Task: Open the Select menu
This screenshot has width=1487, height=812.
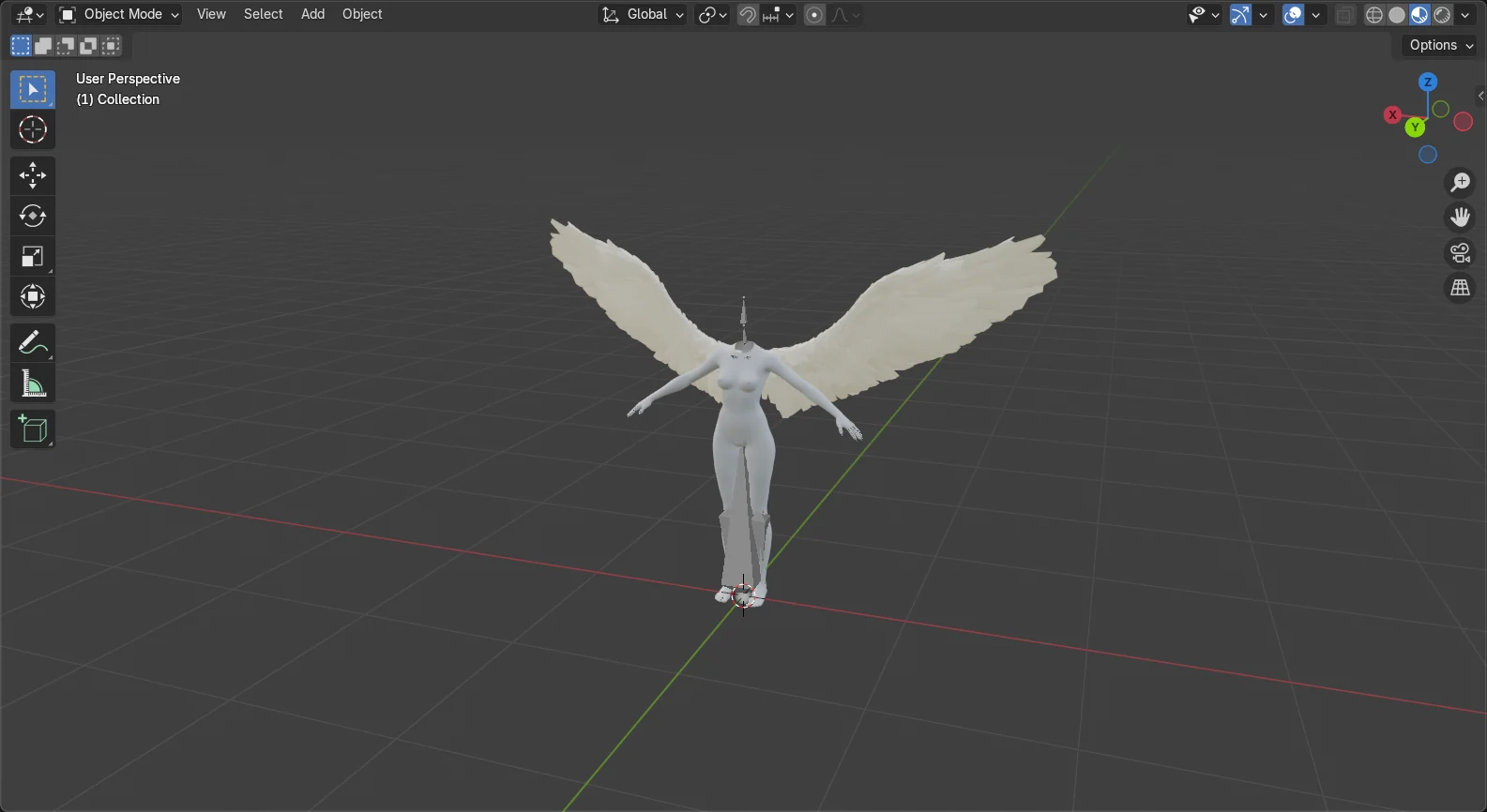Action: (x=263, y=14)
